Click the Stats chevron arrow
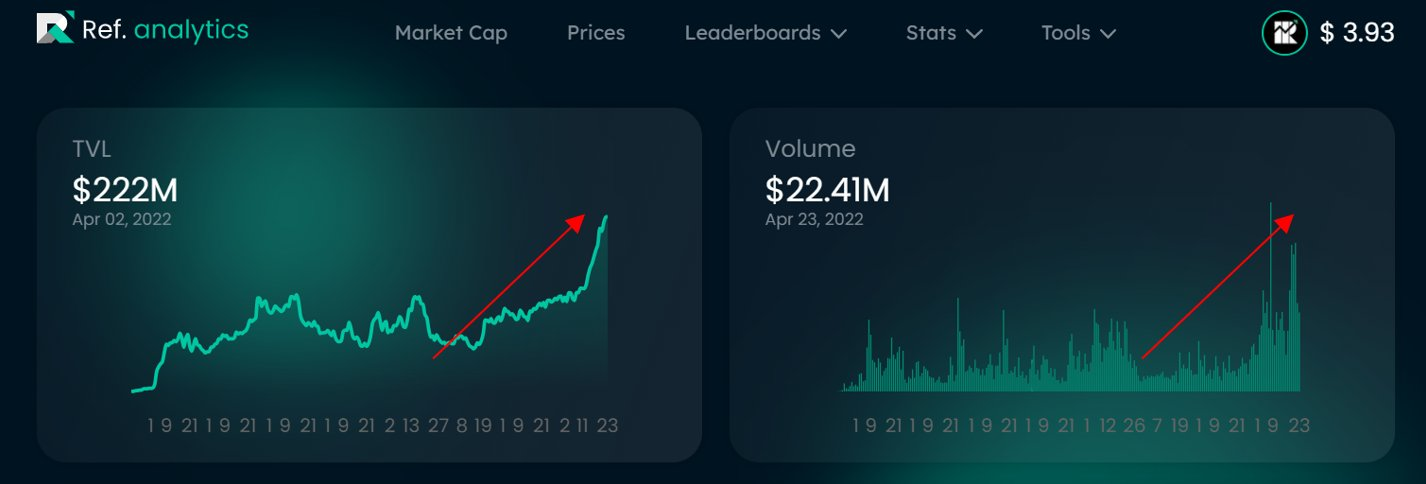The width and height of the screenshot is (1426, 484). [974, 34]
